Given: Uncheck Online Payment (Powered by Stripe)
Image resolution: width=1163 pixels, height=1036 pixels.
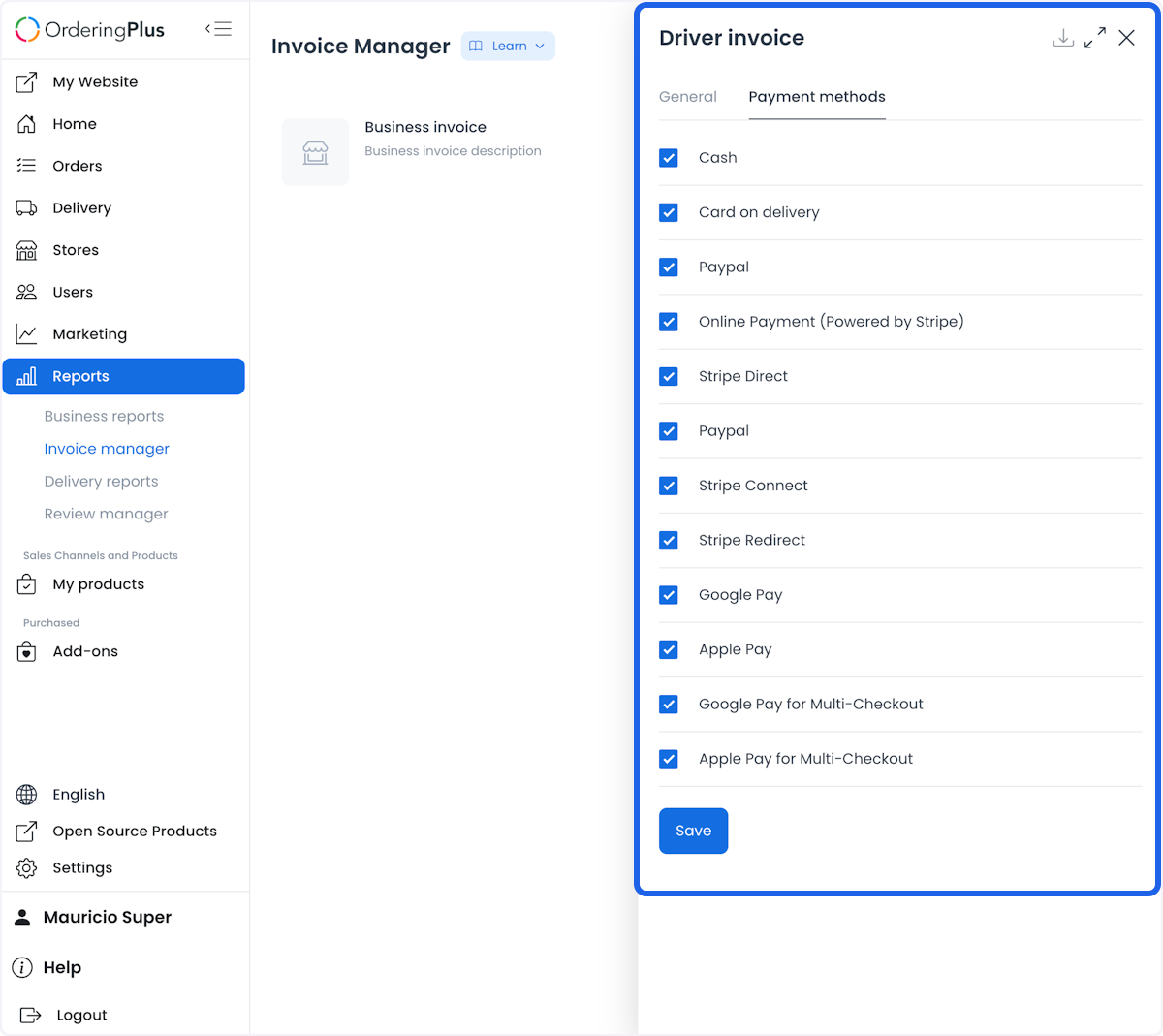Looking at the screenshot, I should click(669, 322).
